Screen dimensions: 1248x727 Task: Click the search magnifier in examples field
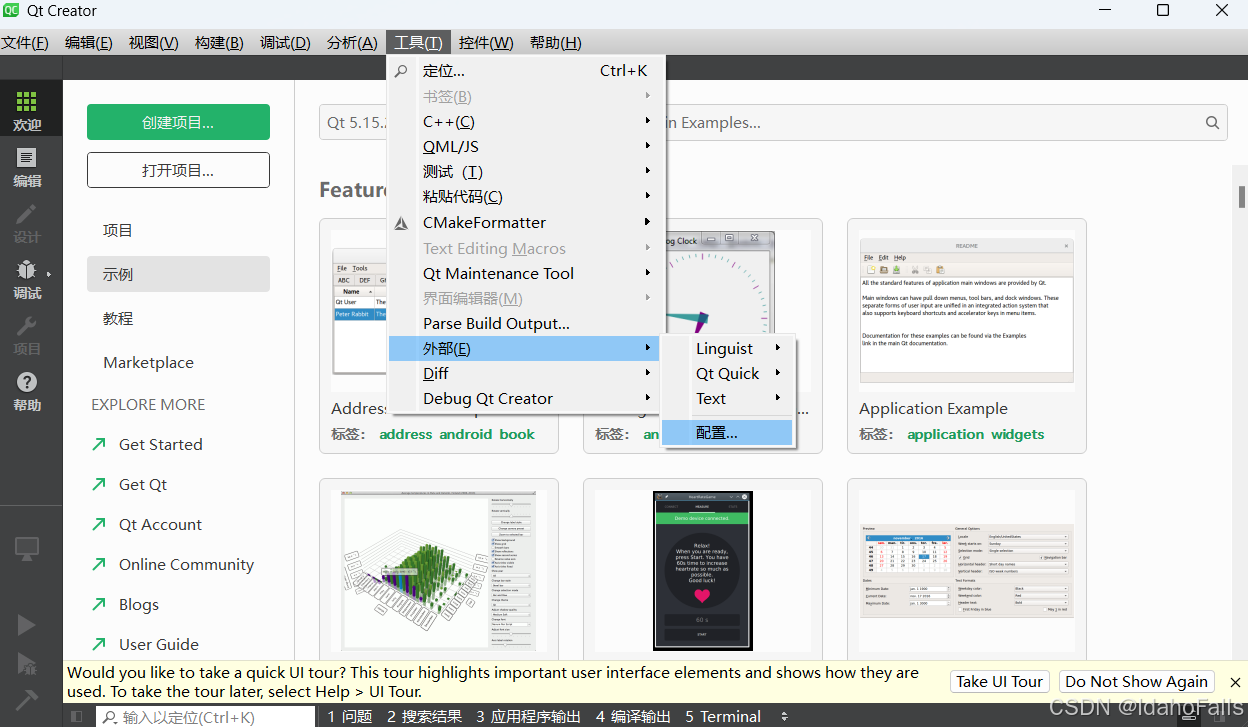tap(1212, 123)
